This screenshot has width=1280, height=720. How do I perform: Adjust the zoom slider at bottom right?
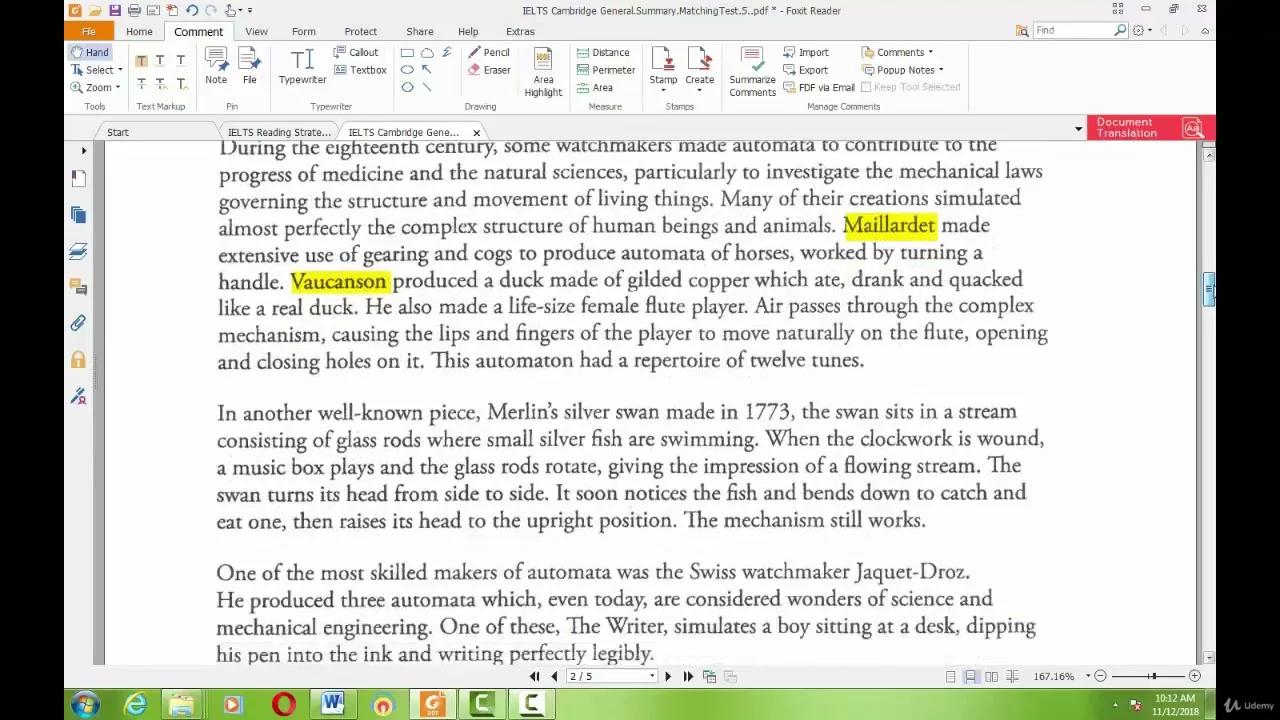click(1153, 676)
